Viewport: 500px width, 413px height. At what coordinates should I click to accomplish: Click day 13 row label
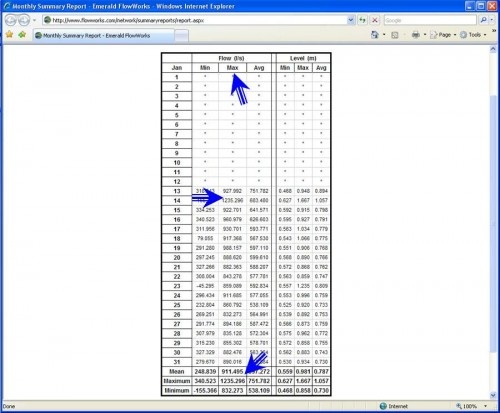pos(177,191)
